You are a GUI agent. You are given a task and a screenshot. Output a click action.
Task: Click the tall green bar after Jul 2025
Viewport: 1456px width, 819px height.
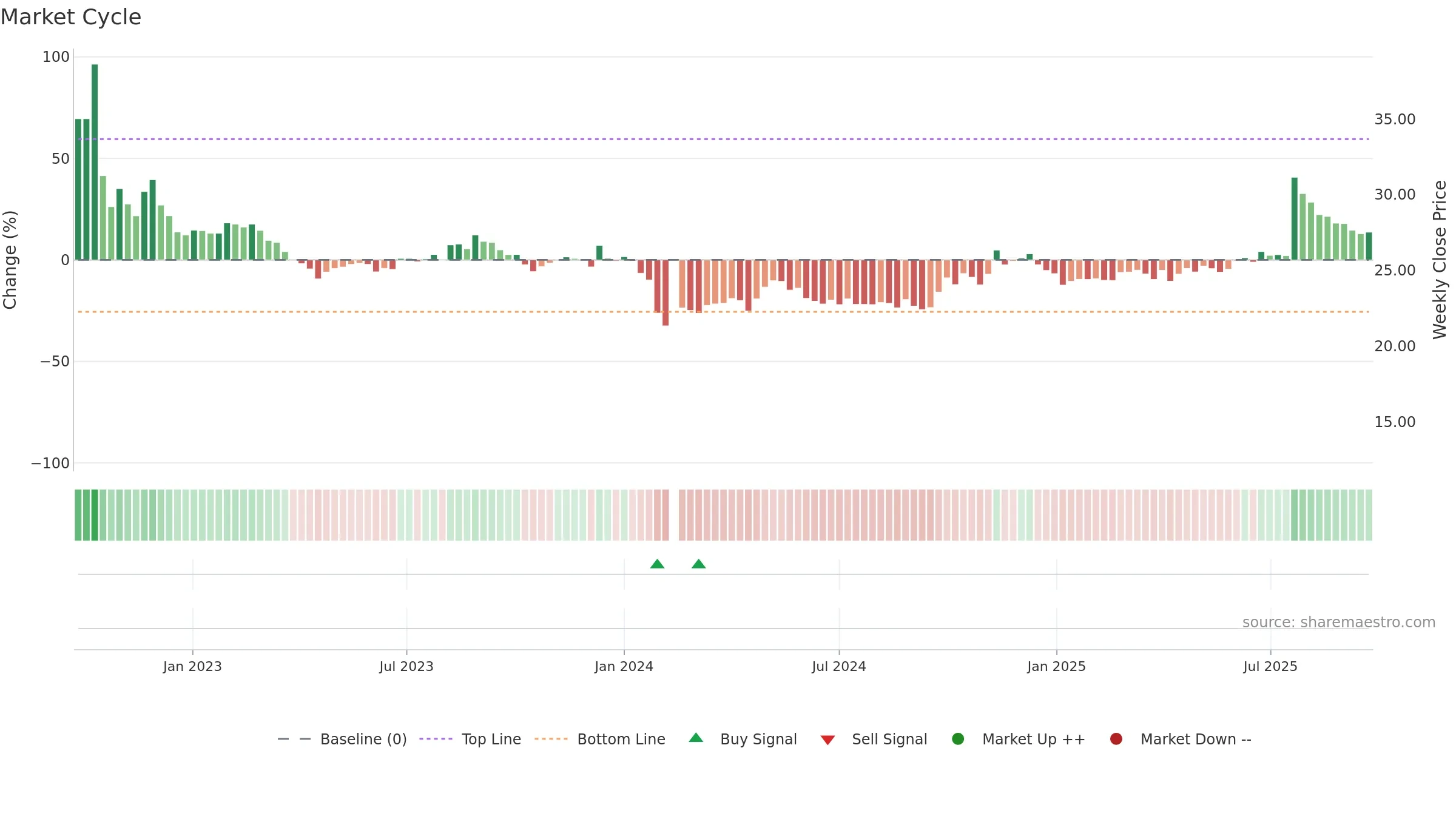pyautogui.click(x=1295, y=218)
